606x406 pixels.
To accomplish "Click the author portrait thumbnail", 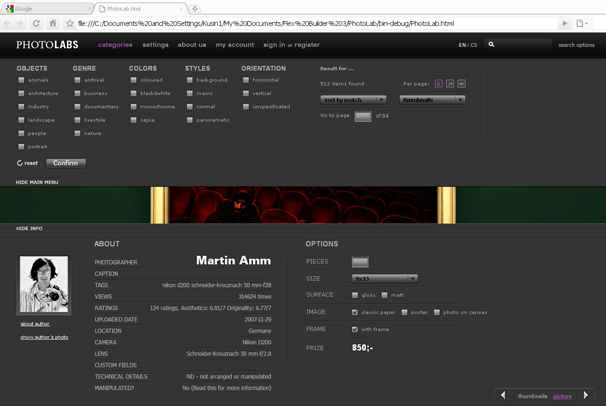I will click(x=43, y=284).
